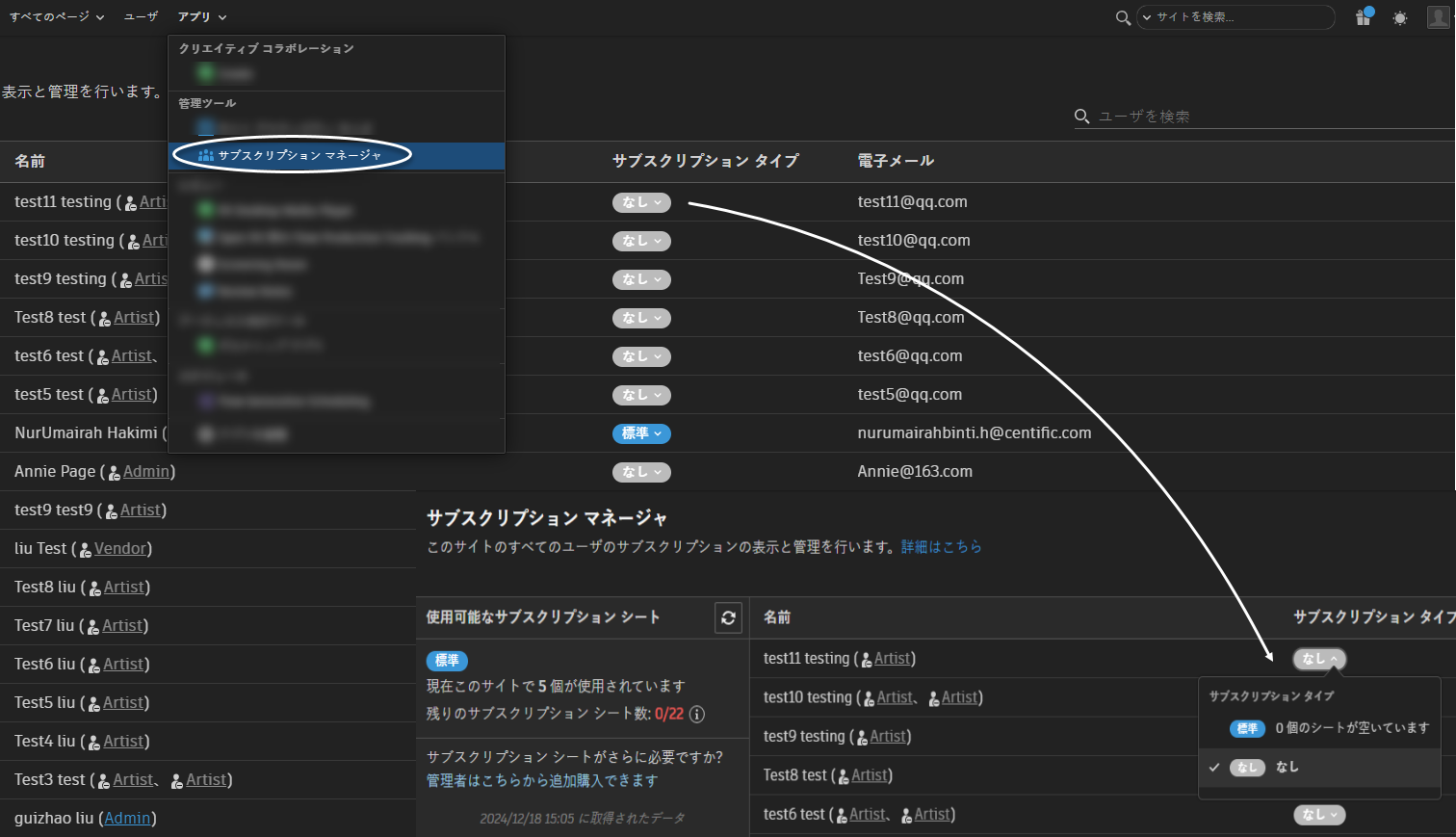
Task: Click the person icon beside Test7 liu's Artist role
Action: pyautogui.click(x=92, y=626)
